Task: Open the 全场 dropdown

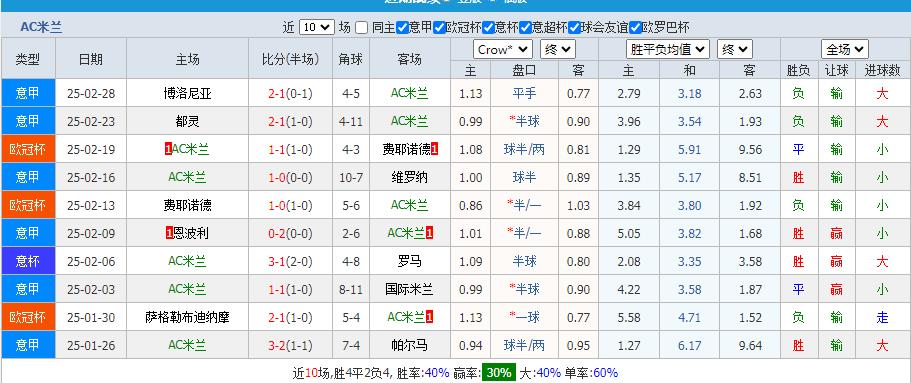Action: pyautogui.click(x=845, y=49)
